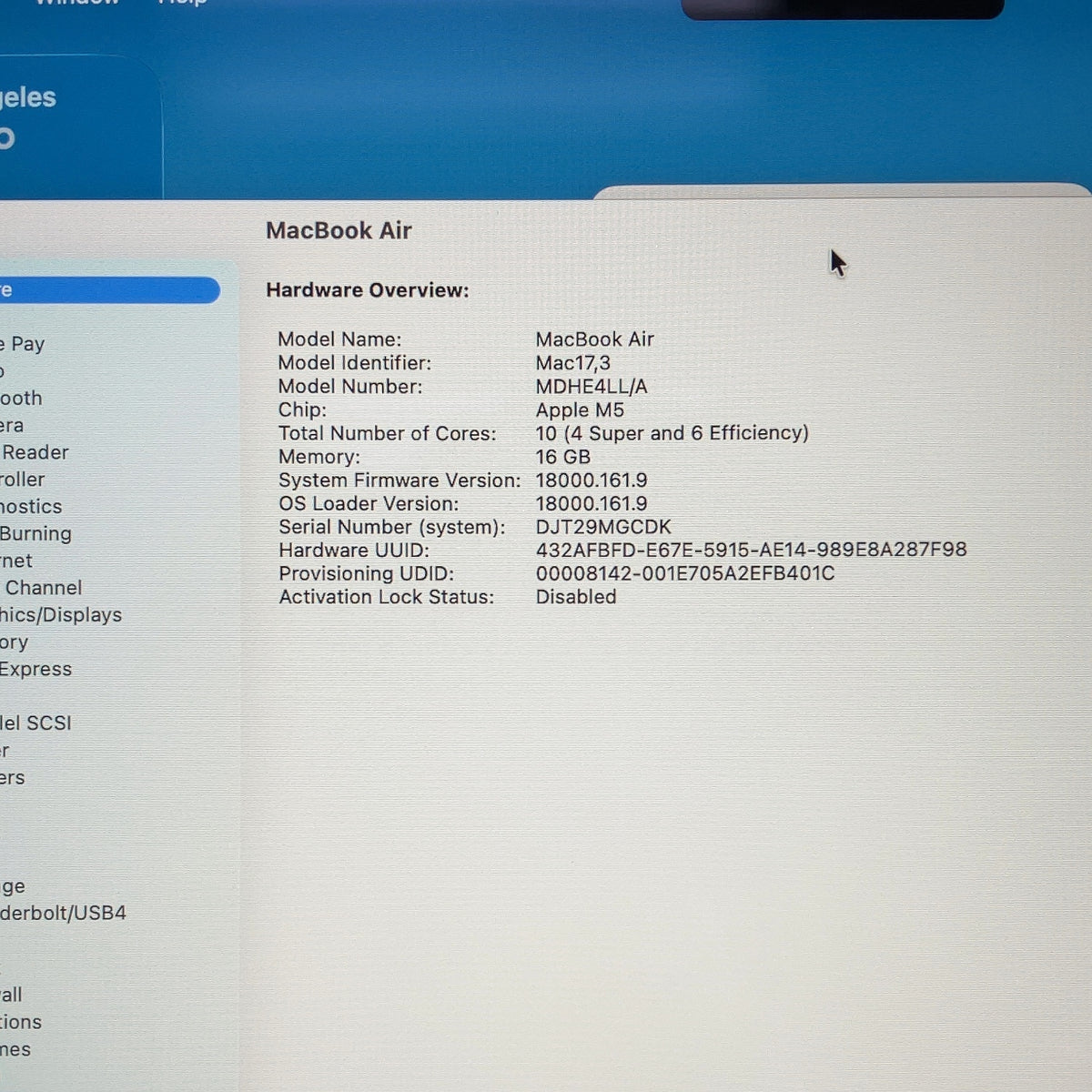The width and height of the screenshot is (1092, 1092).
Task: Open the Locations sidebar entry
Action: coord(21,1022)
